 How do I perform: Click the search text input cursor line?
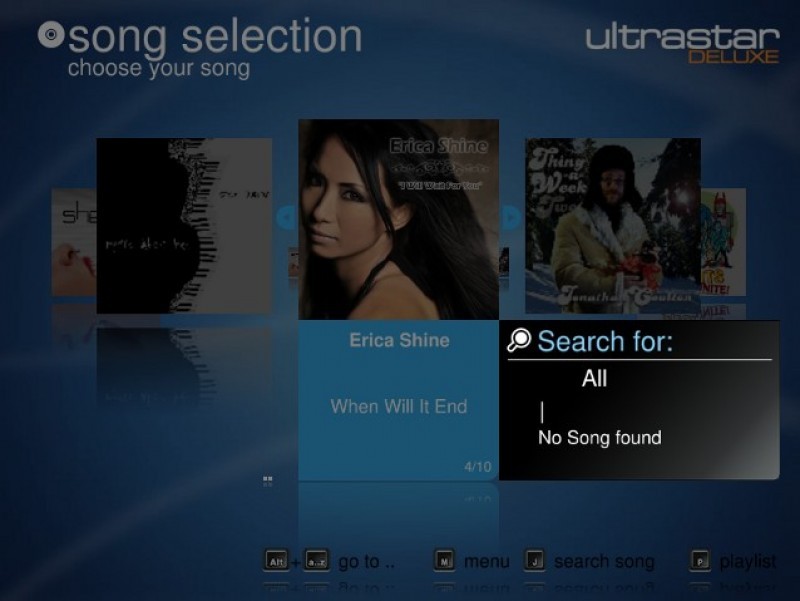542,412
